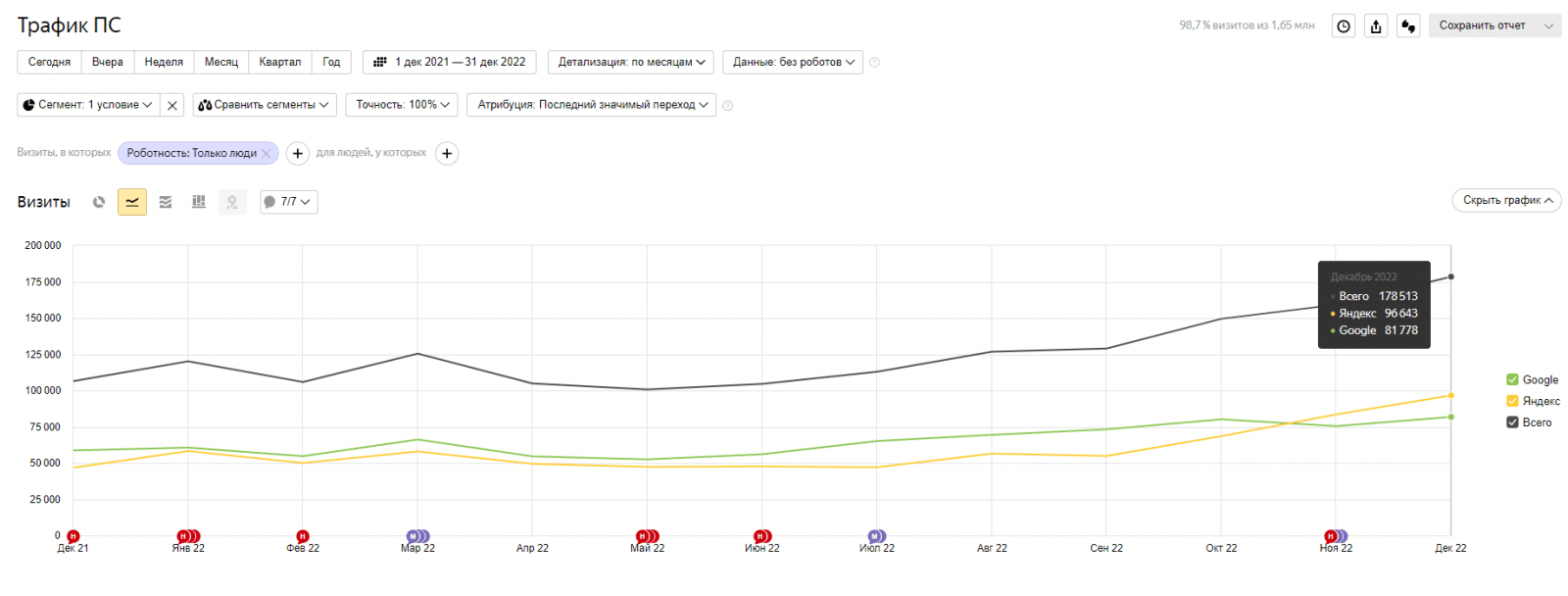Select the line chart view
Viewport: 1568px width, 596px height.
coord(132,202)
